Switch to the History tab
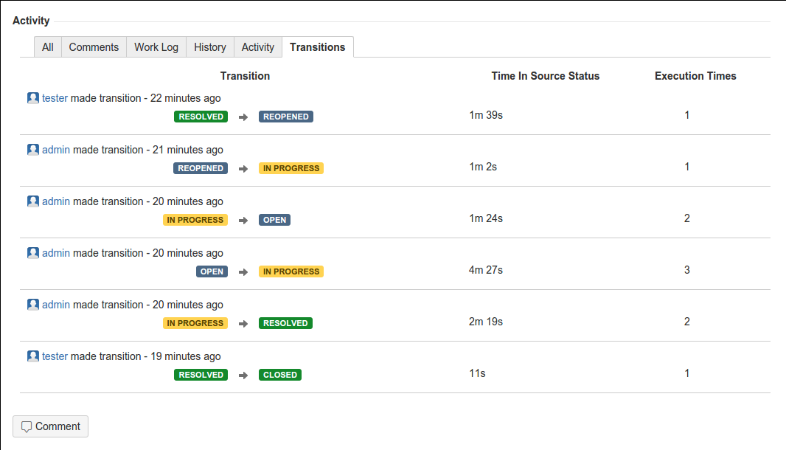 210,47
